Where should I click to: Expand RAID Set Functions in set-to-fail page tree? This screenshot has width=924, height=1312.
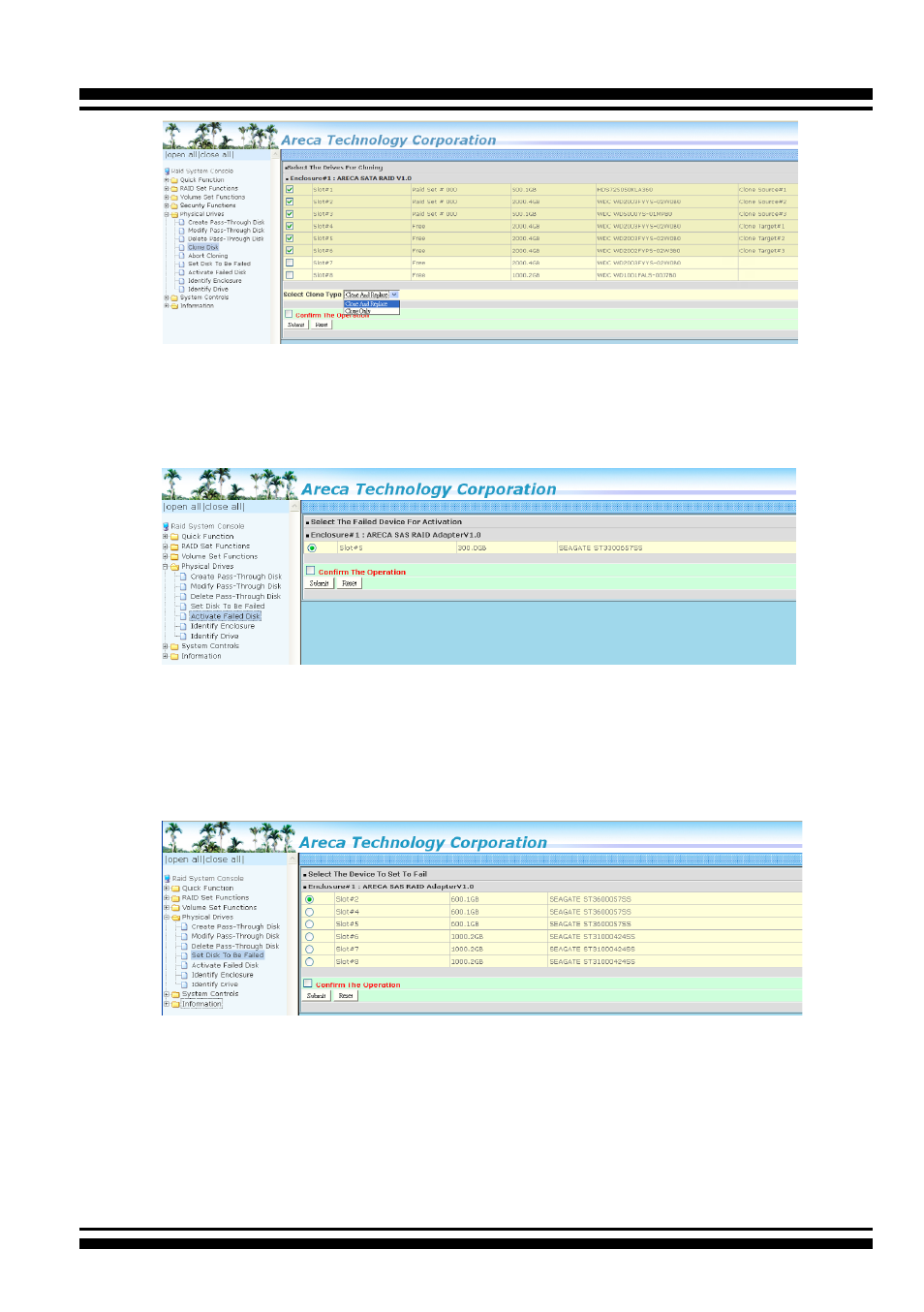167,898
